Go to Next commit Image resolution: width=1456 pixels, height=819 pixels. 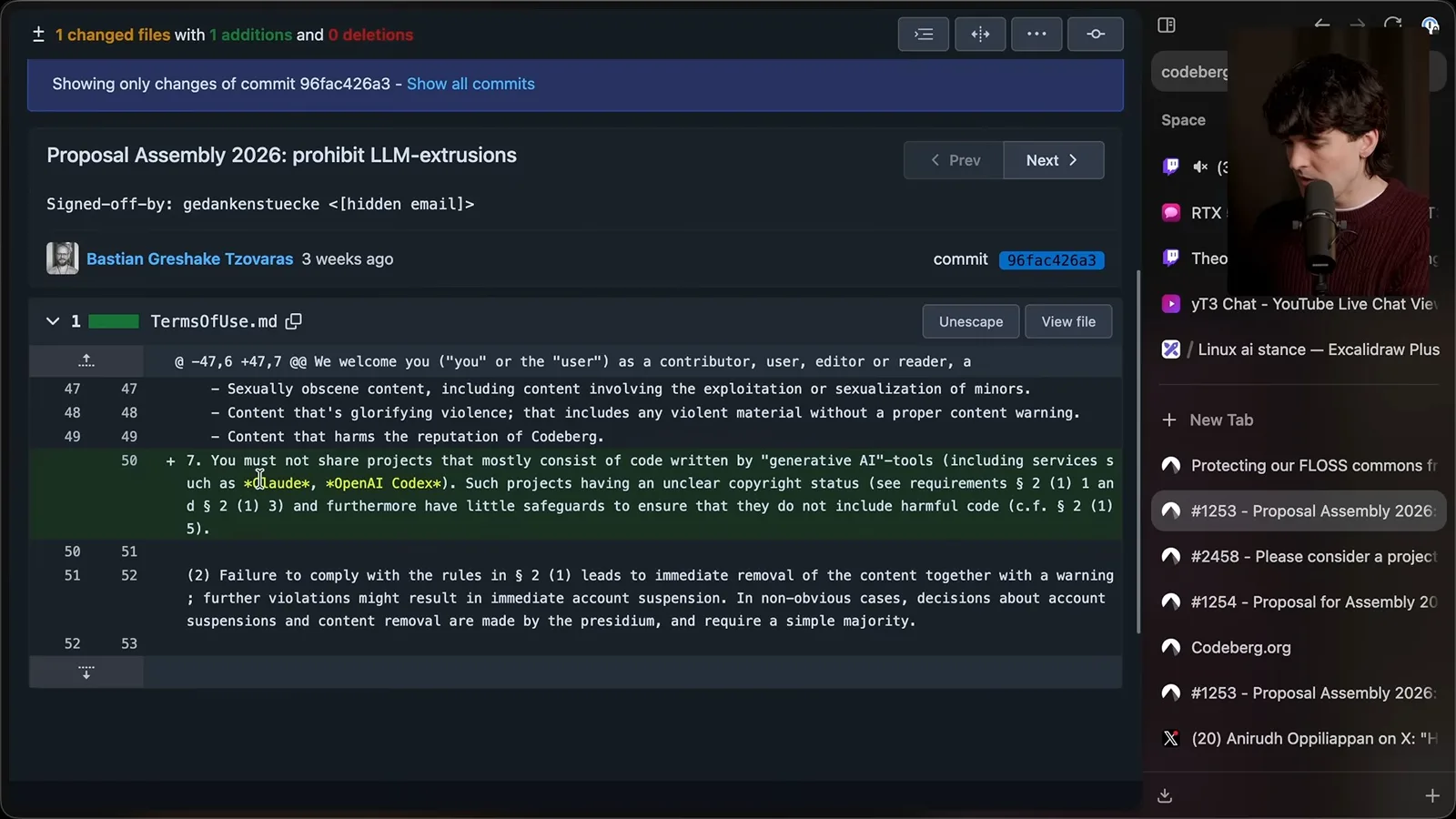pos(1053,160)
